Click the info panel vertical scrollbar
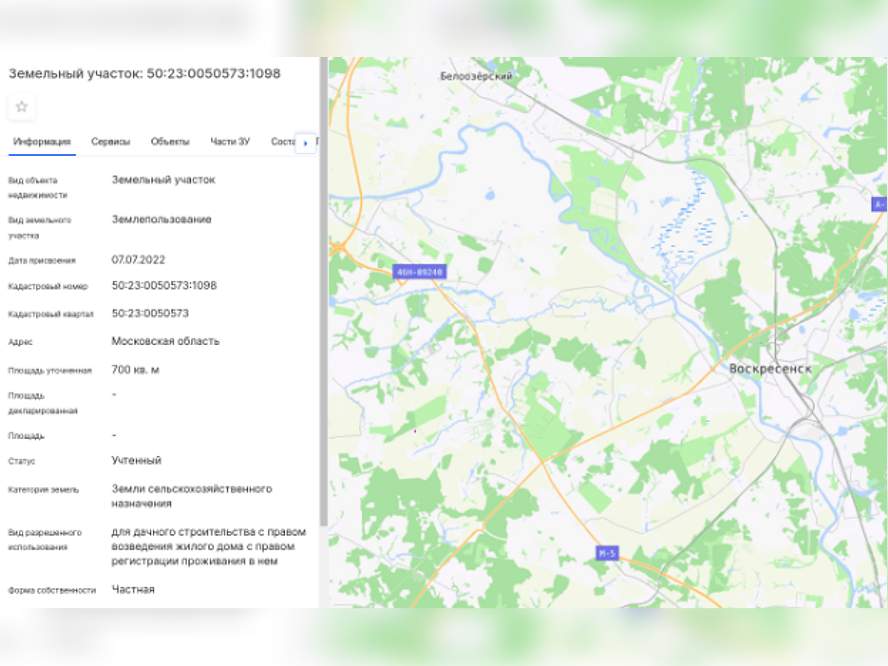 324,292
